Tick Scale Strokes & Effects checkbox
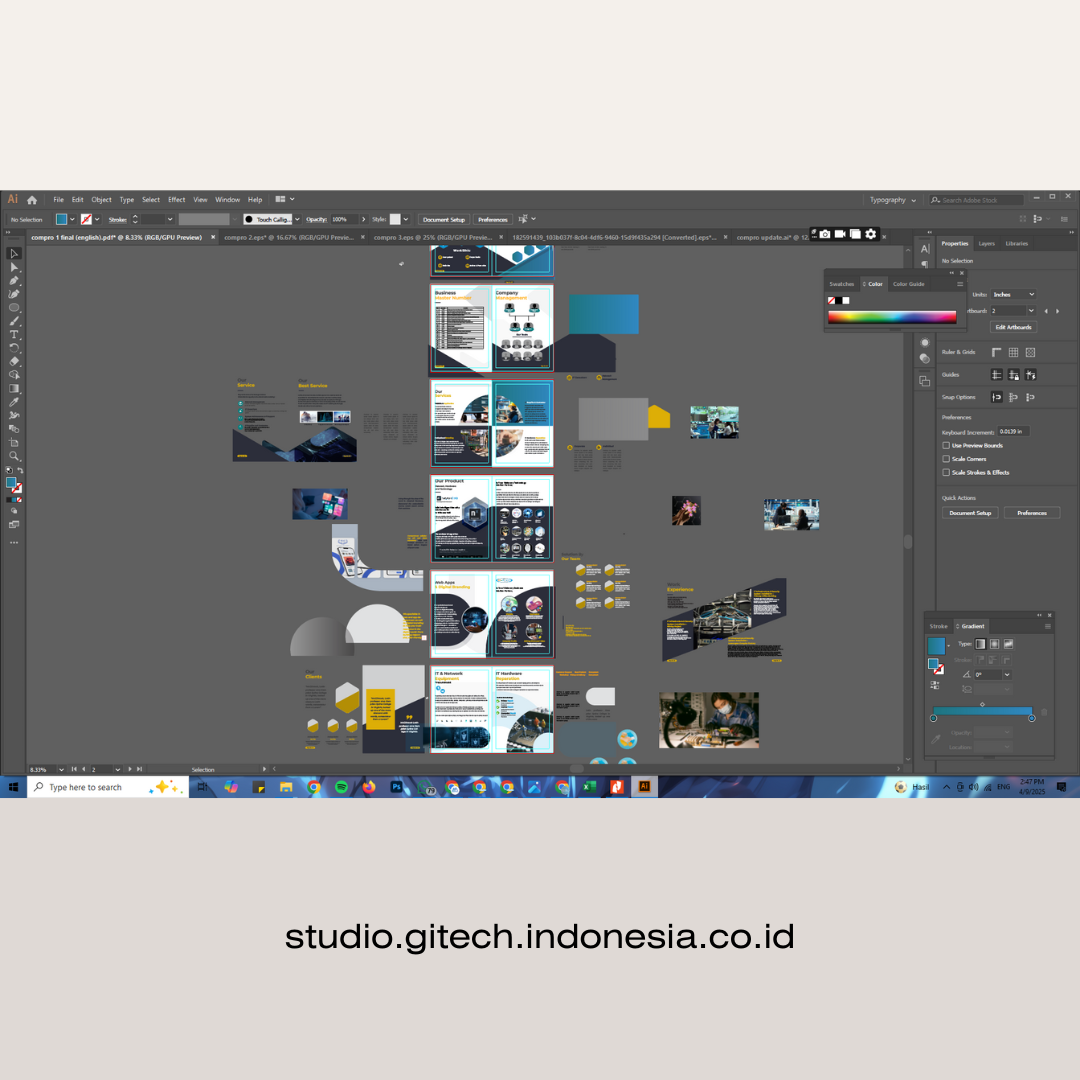 click(946, 472)
